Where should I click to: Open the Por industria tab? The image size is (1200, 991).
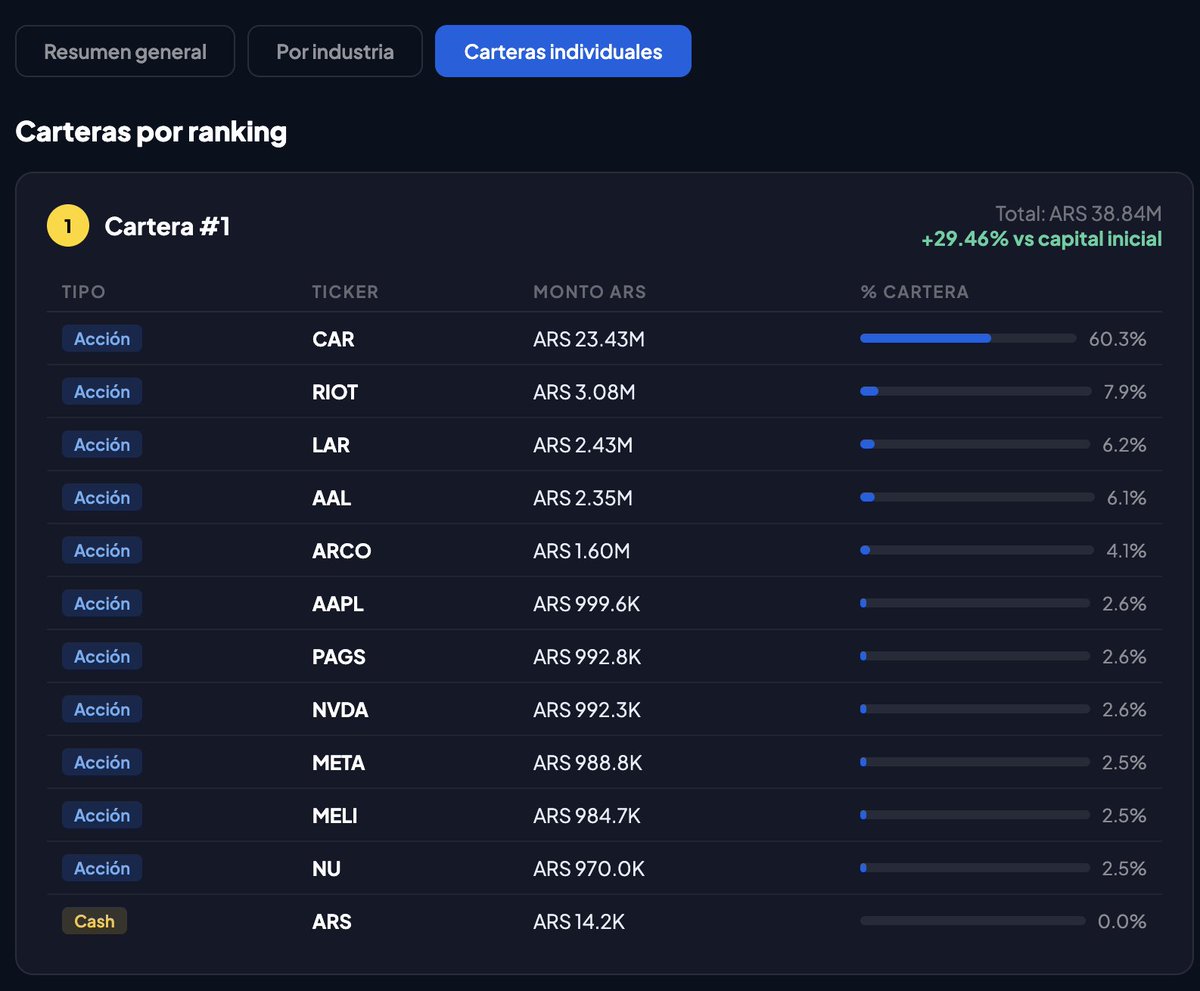tap(335, 51)
